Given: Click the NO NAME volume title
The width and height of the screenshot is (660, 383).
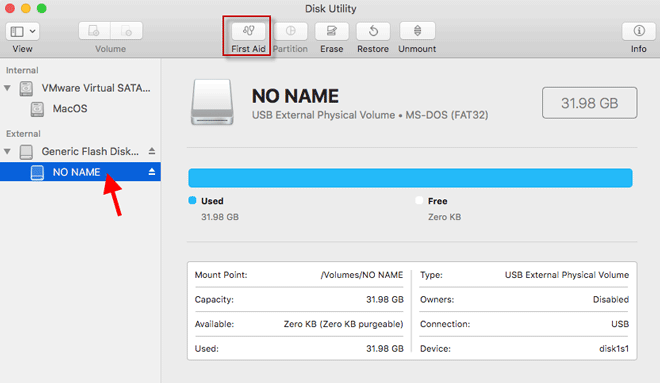Looking at the screenshot, I should [295, 96].
